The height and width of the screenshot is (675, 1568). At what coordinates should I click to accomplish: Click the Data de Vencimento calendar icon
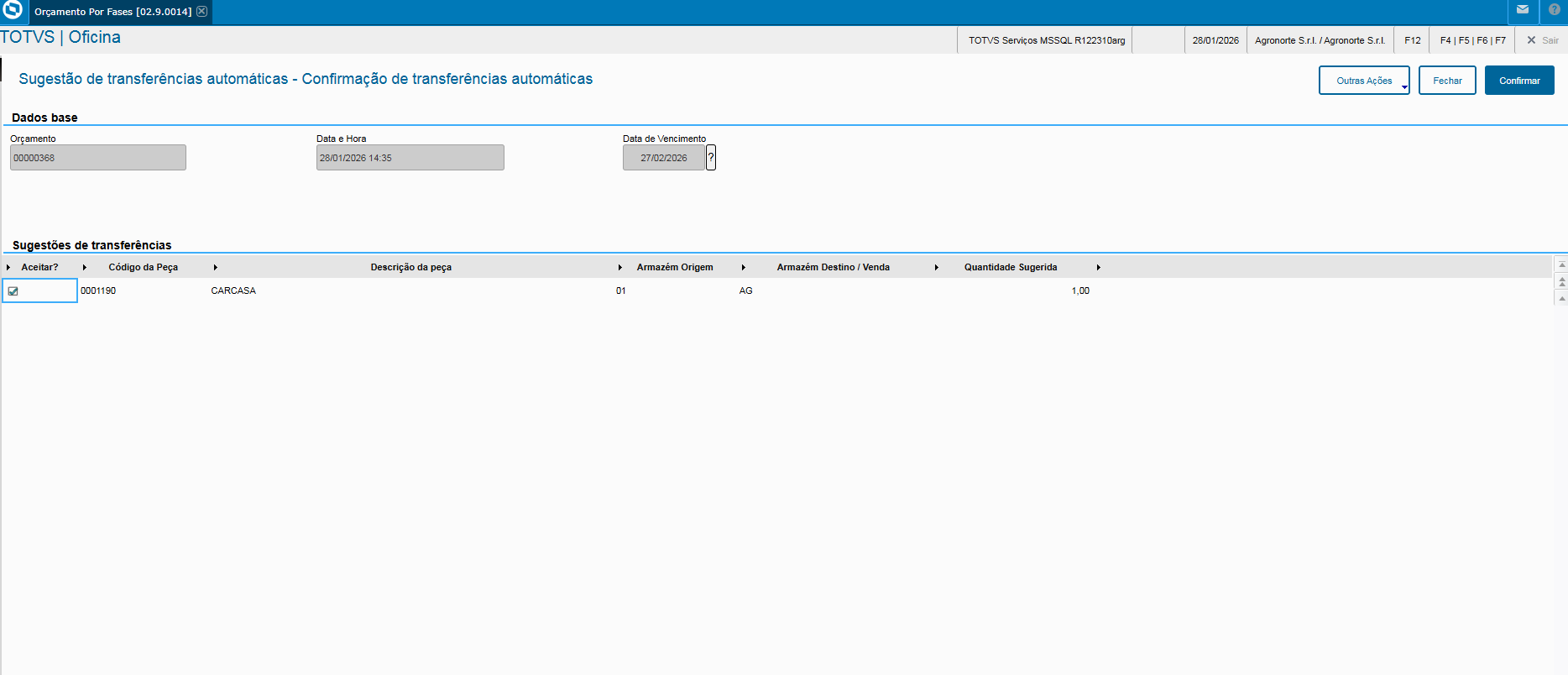[711, 157]
